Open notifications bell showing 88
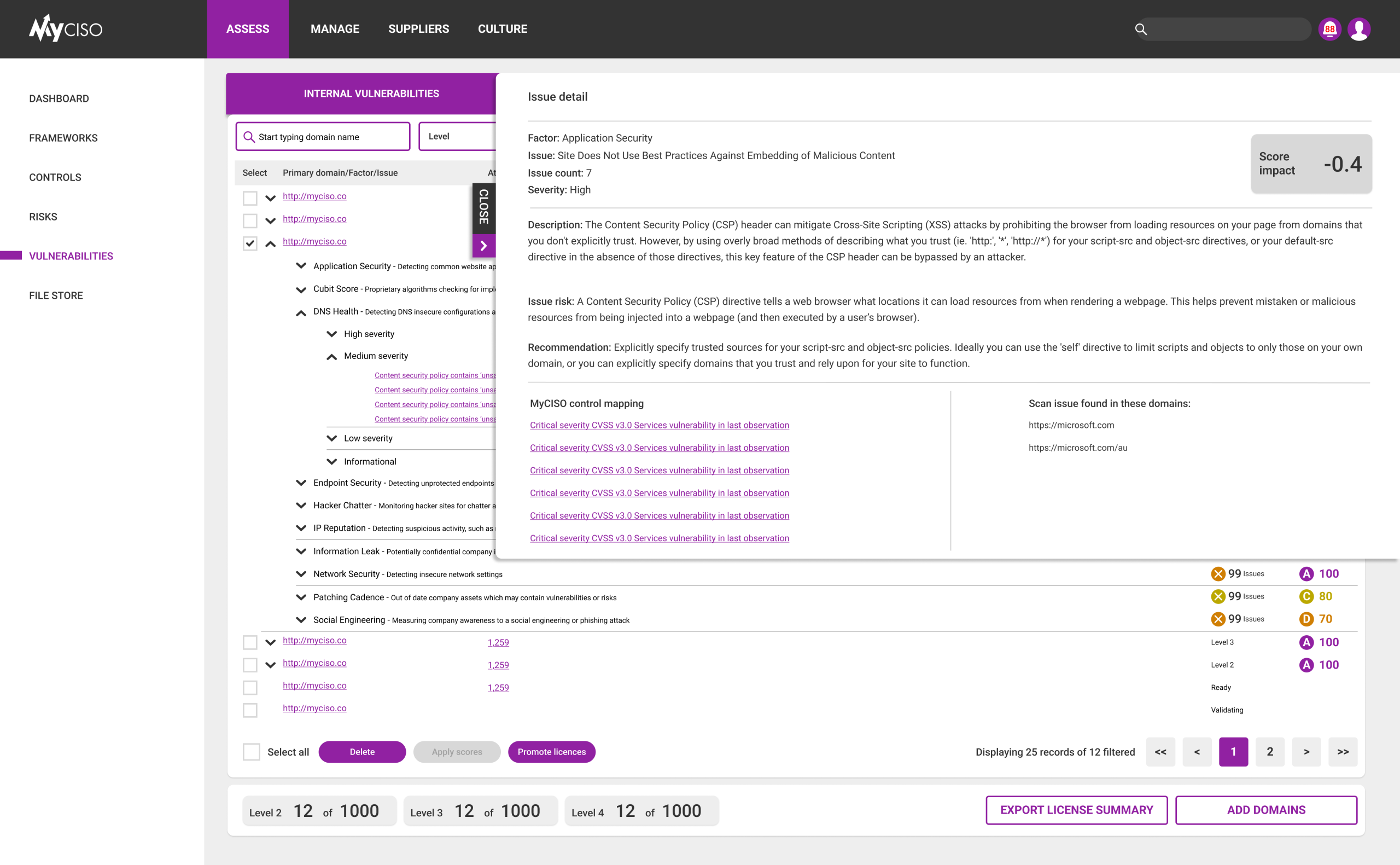This screenshot has height=865, width=1400. click(x=1329, y=29)
